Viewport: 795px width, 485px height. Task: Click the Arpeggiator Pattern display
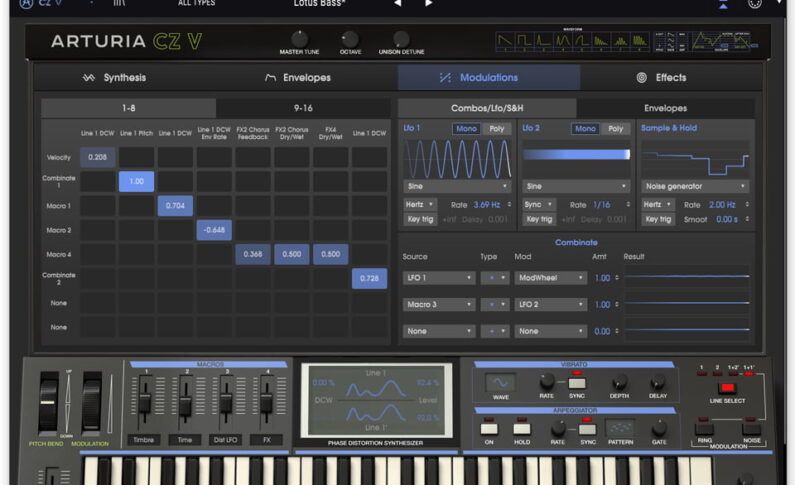coord(620,428)
